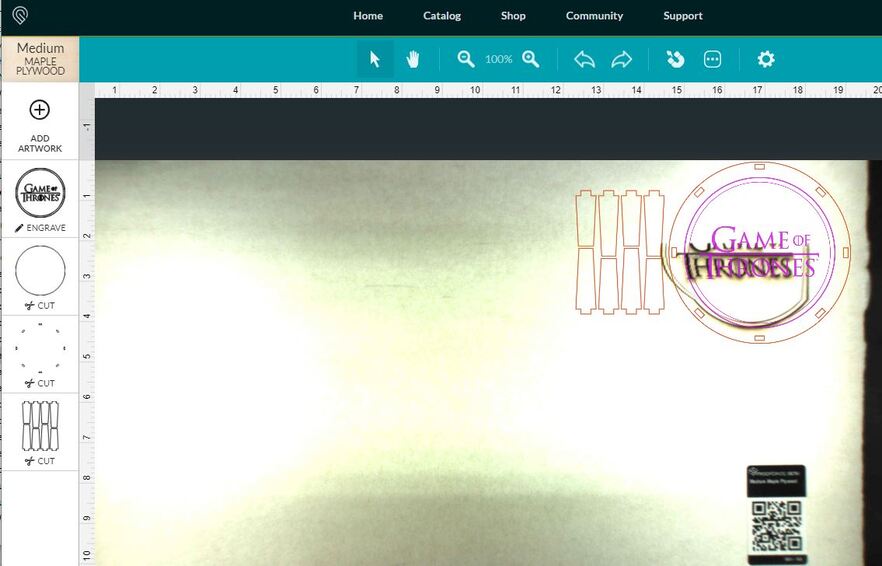882x566 pixels.
Task: Redo the last action
Action: (x=622, y=59)
